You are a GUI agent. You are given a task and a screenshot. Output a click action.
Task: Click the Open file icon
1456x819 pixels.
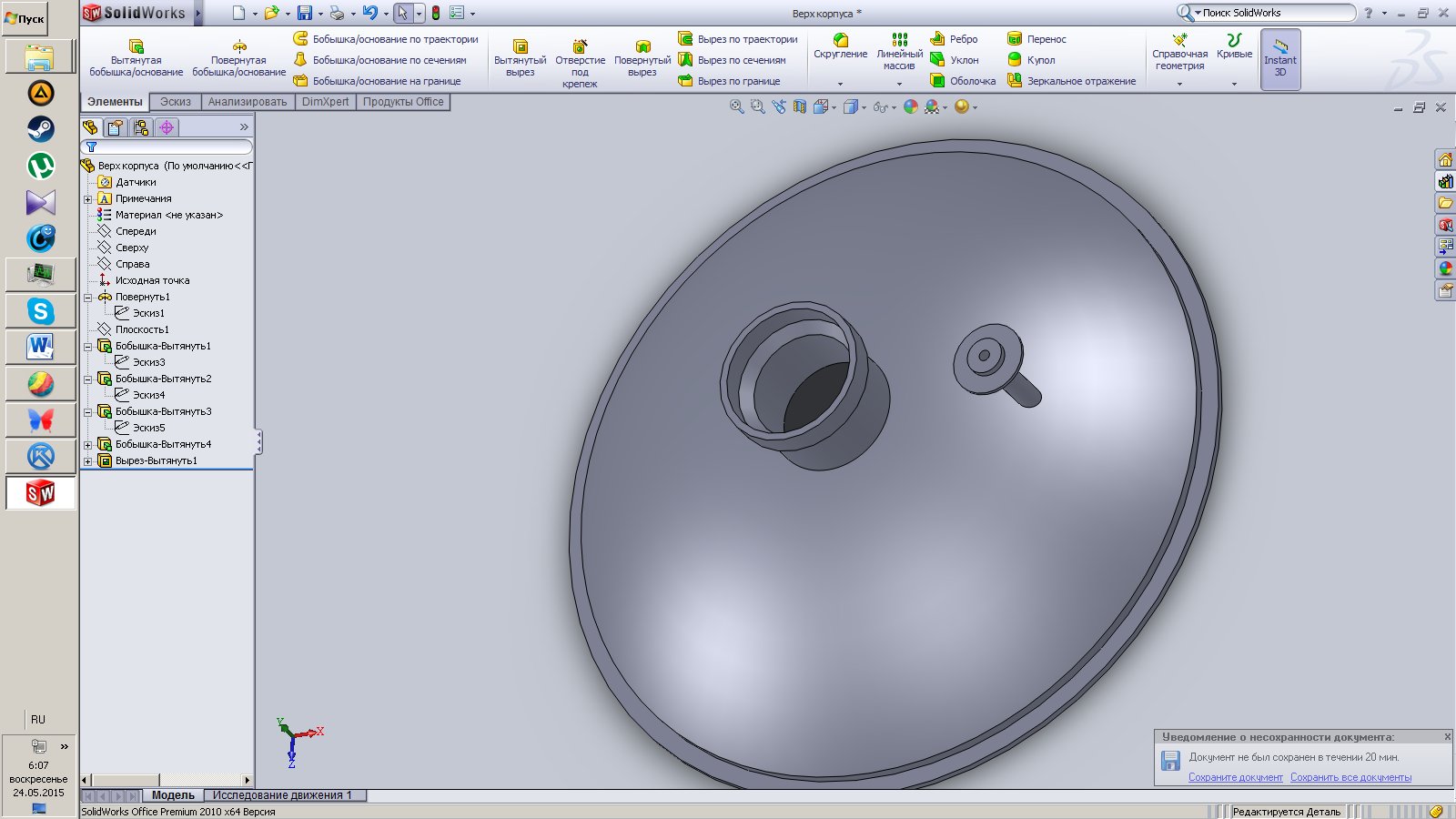(x=271, y=13)
